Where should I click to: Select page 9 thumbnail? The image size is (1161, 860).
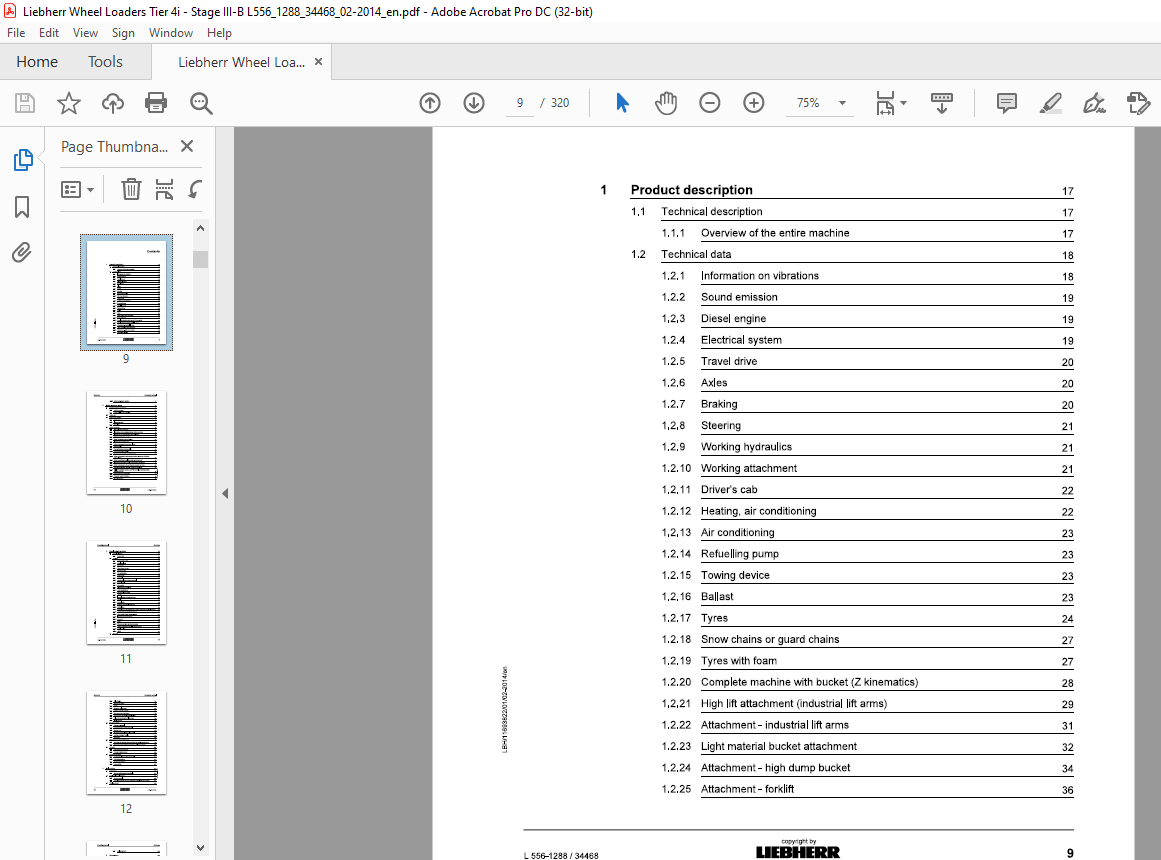point(127,293)
